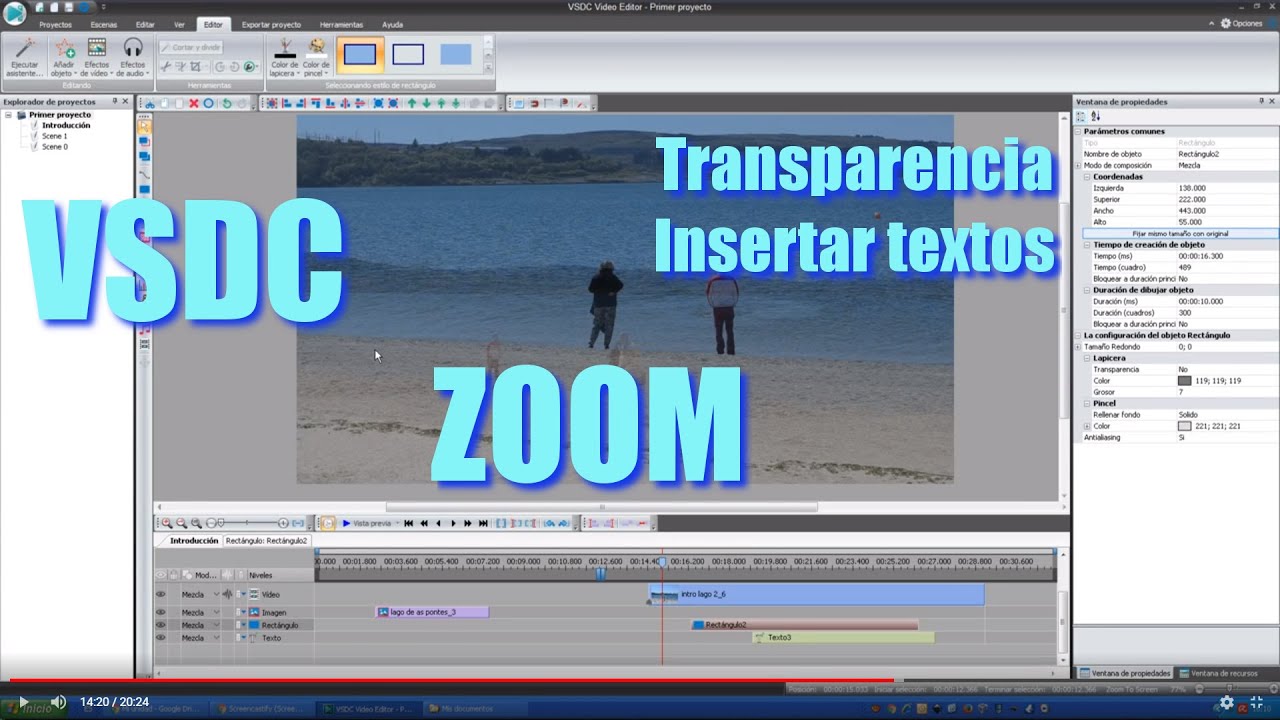1280x720 pixels.
Task: Jump to the start of the timeline
Action: pos(408,523)
